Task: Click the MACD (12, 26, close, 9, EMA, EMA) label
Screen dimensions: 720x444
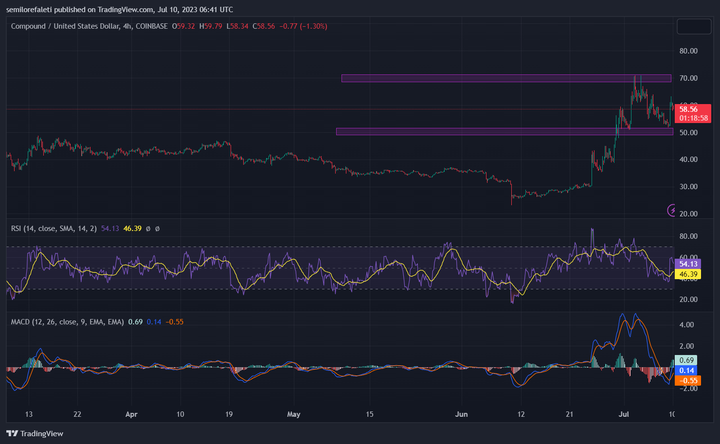Action: point(67,322)
